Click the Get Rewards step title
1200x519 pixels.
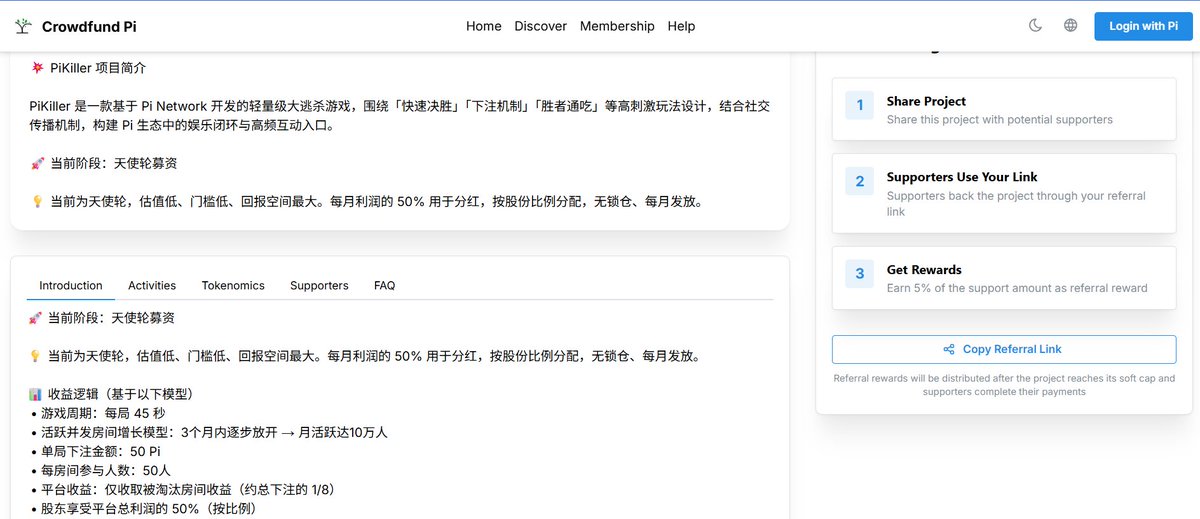pos(924,270)
